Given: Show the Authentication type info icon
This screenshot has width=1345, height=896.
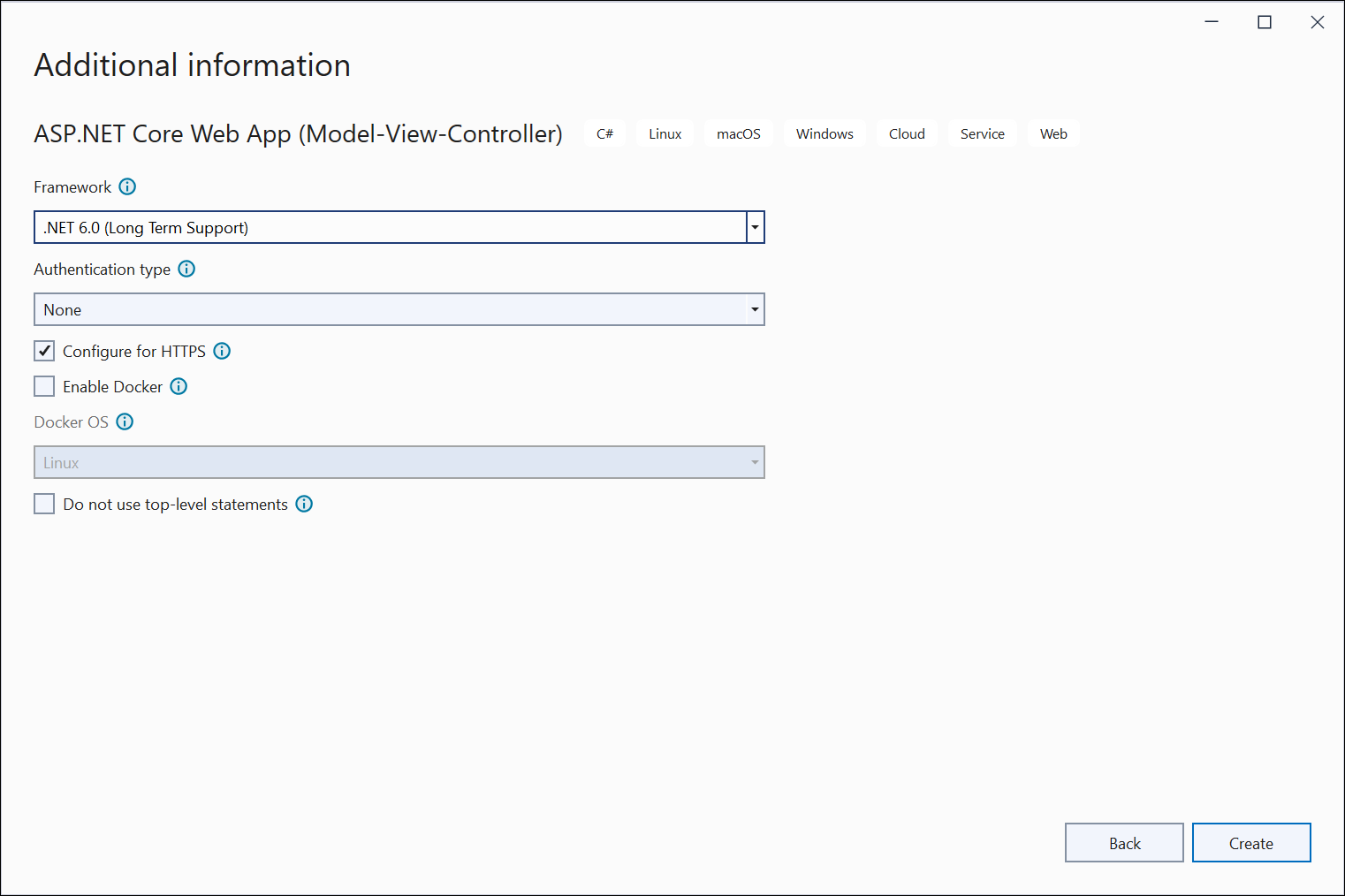Looking at the screenshot, I should (x=186, y=269).
